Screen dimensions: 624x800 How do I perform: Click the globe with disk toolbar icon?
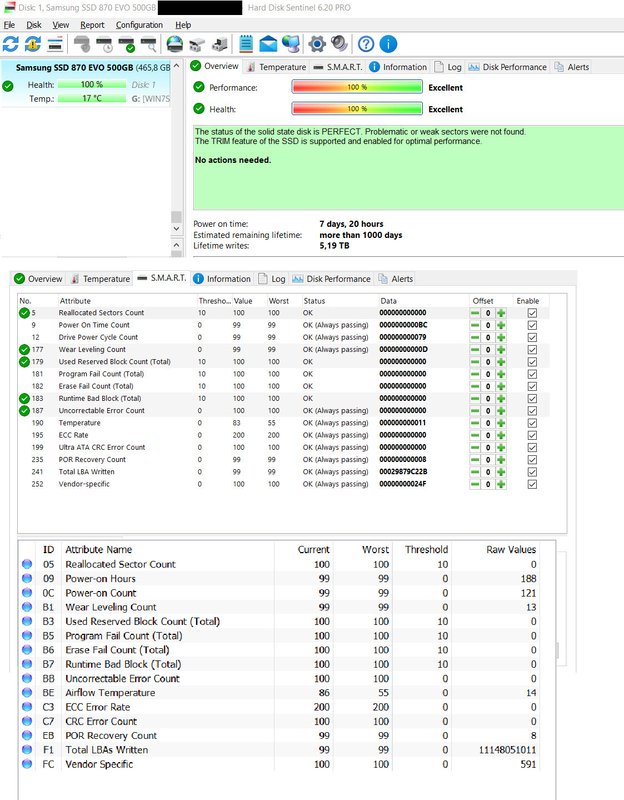(175, 44)
